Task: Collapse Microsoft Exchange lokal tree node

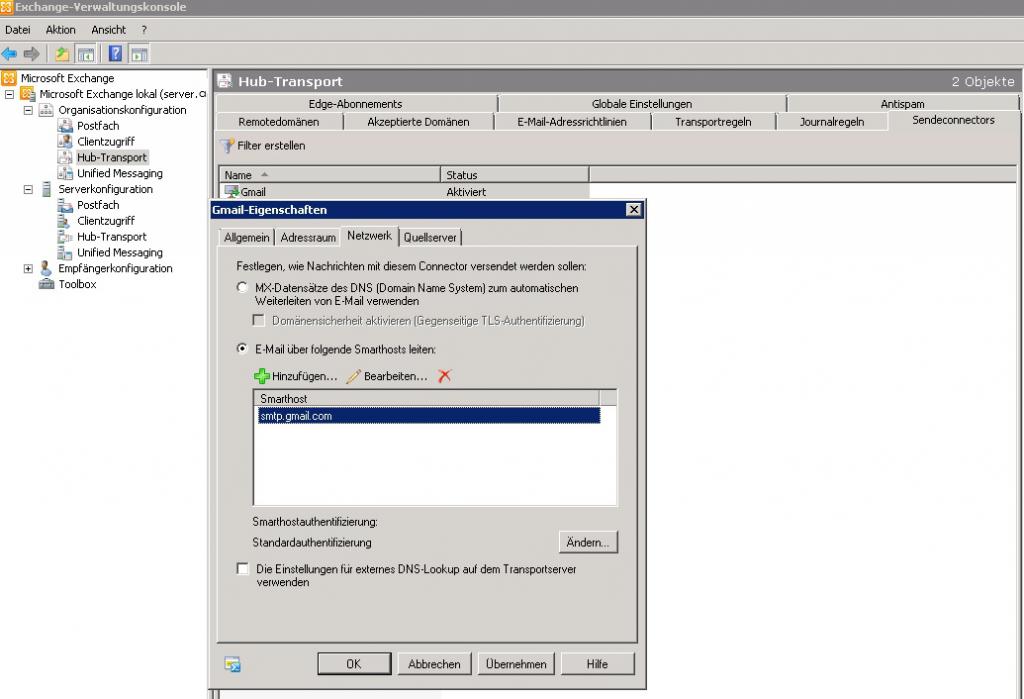Action: pos(10,94)
